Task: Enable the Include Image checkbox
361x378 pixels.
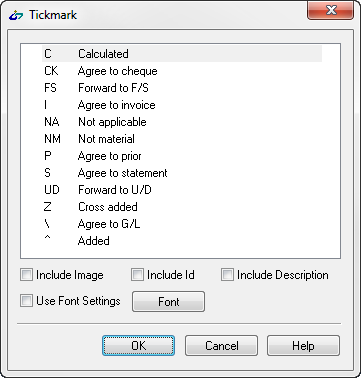Action: [26, 275]
